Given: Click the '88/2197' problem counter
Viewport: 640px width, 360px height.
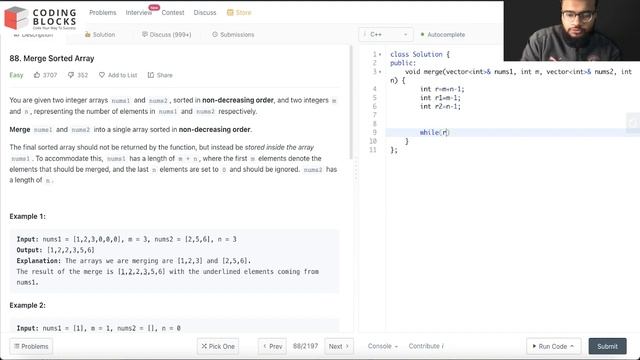Looking at the screenshot, I should point(305,346).
